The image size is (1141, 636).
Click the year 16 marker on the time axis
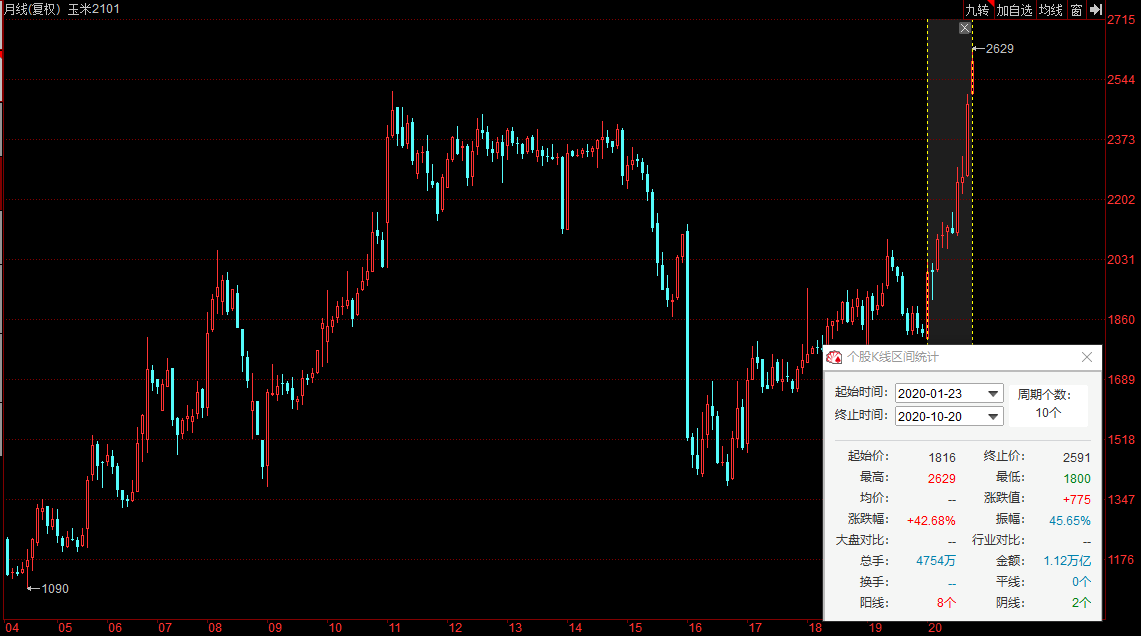(696, 628)
